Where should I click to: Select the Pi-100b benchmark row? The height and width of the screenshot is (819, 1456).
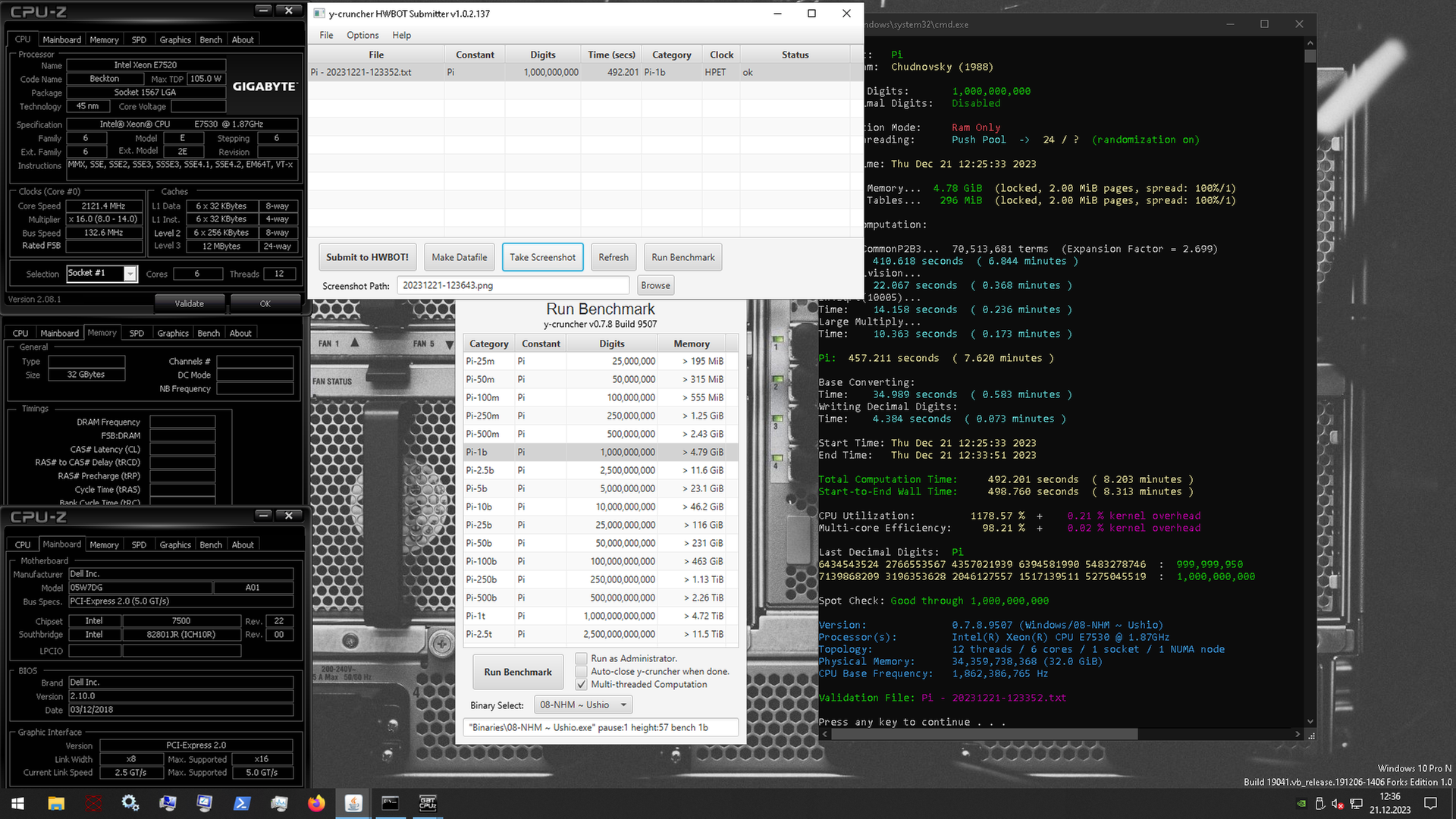point(601,561)
